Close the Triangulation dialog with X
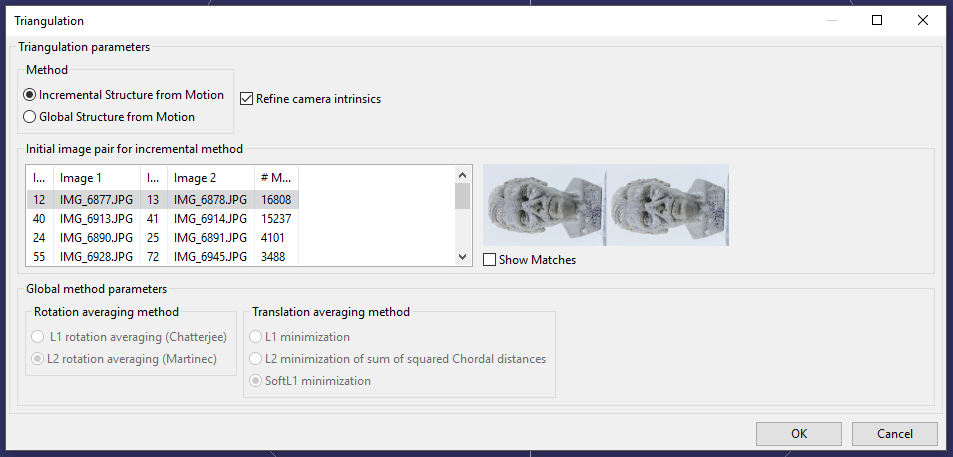 923,20
